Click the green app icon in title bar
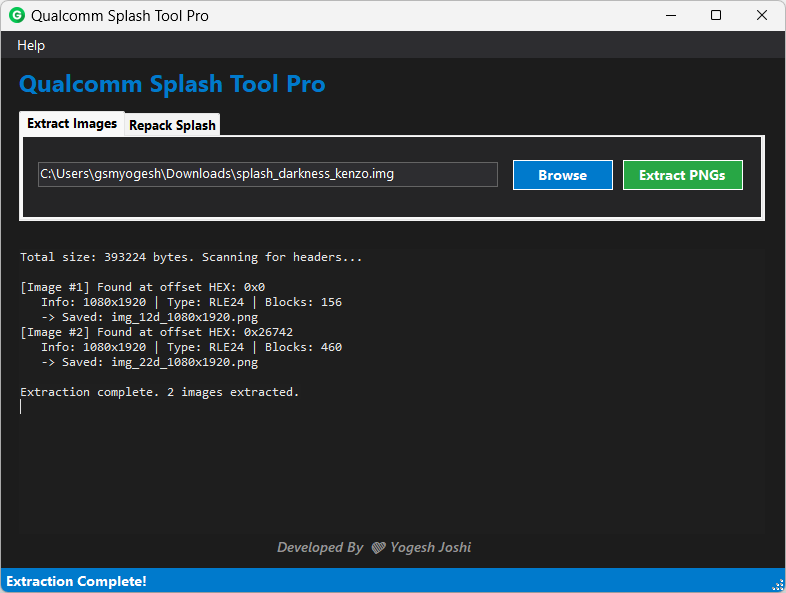Viewport: 786px width, 593px height. pyautogui.click(x=17, y=16)
